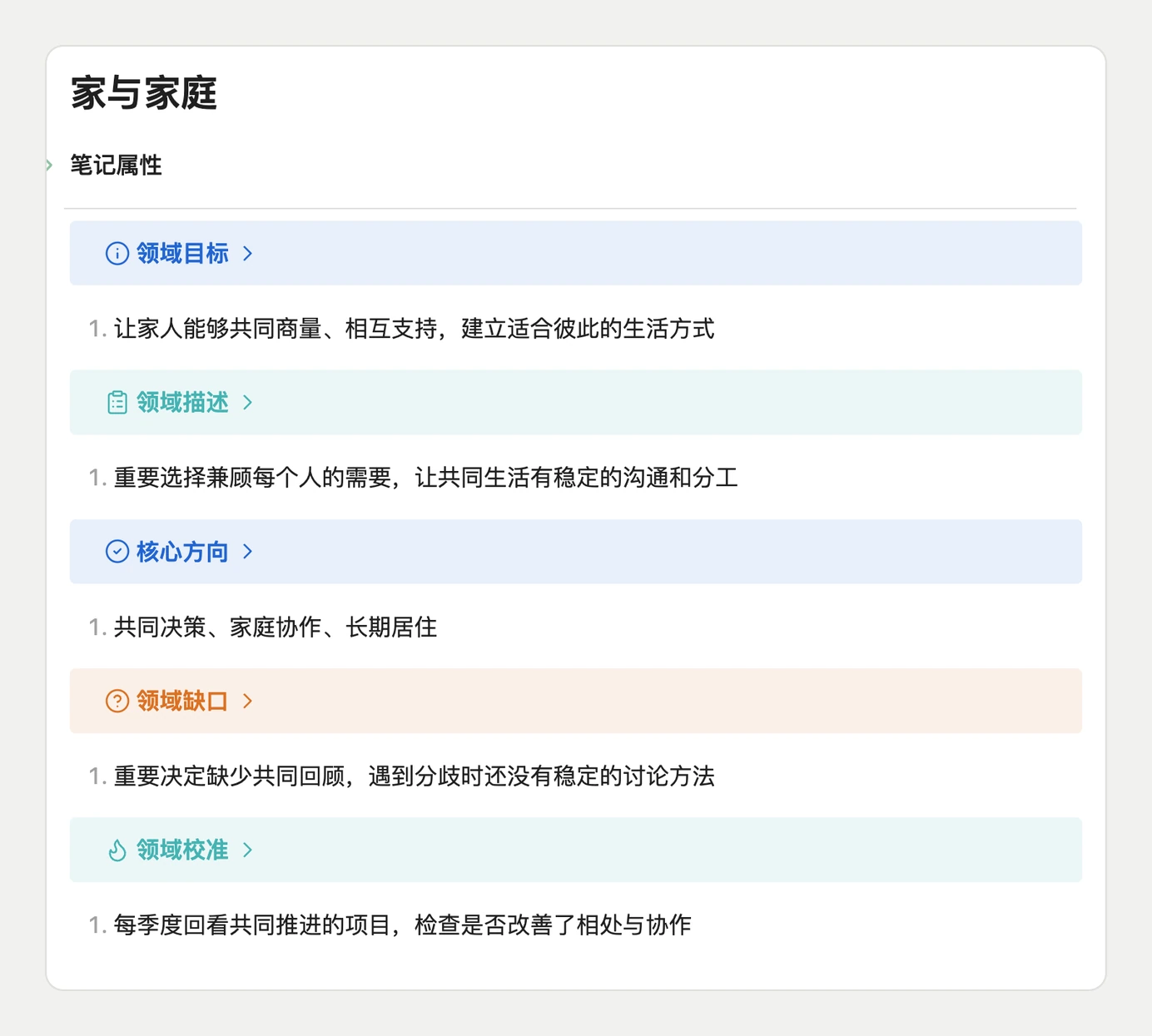Click the 领域描述 callout title
The image size is (1152, 1036).
click(182, 403)
